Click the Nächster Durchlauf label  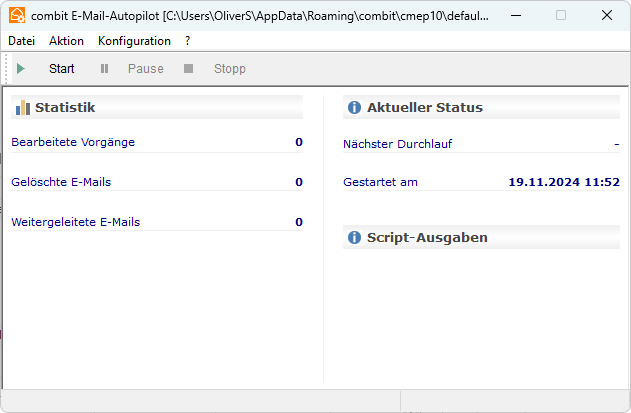[397, 144]
